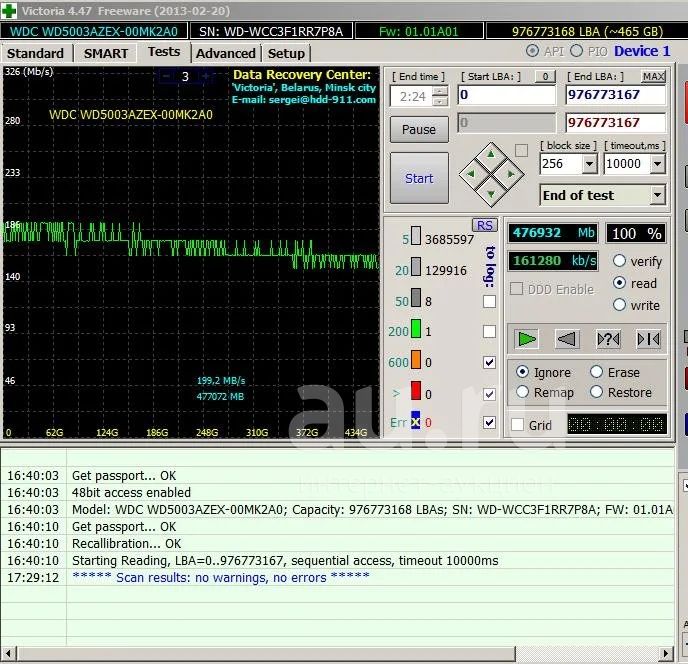
Task: Click the butterfly seek mode icon
Action: [648, 339]
